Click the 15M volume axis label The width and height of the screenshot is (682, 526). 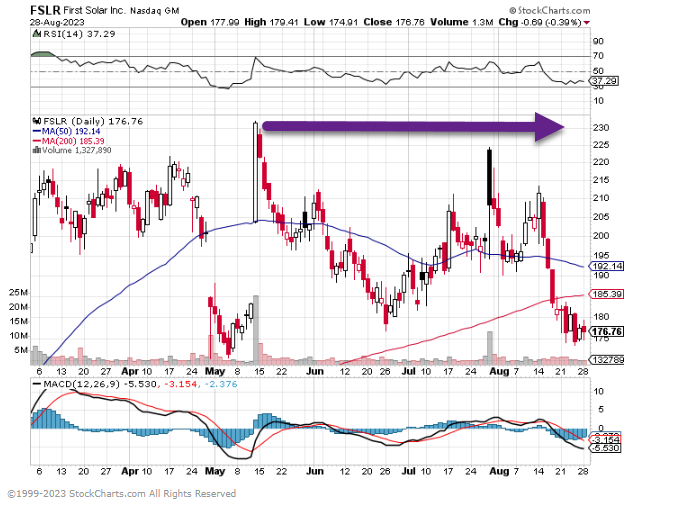point(18,322)
